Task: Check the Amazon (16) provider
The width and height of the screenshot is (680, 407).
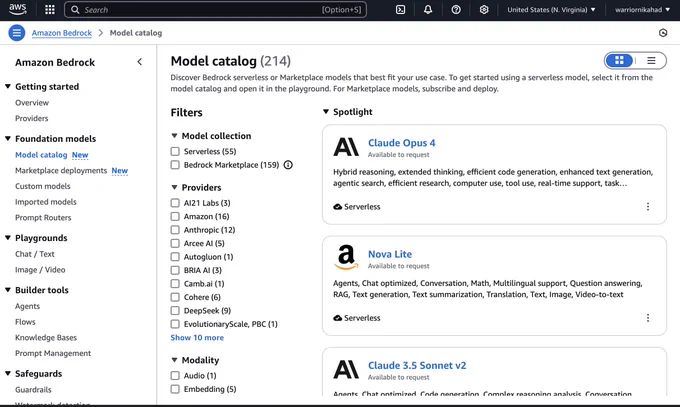Action: pyautogui.click(x=175, y=216)
